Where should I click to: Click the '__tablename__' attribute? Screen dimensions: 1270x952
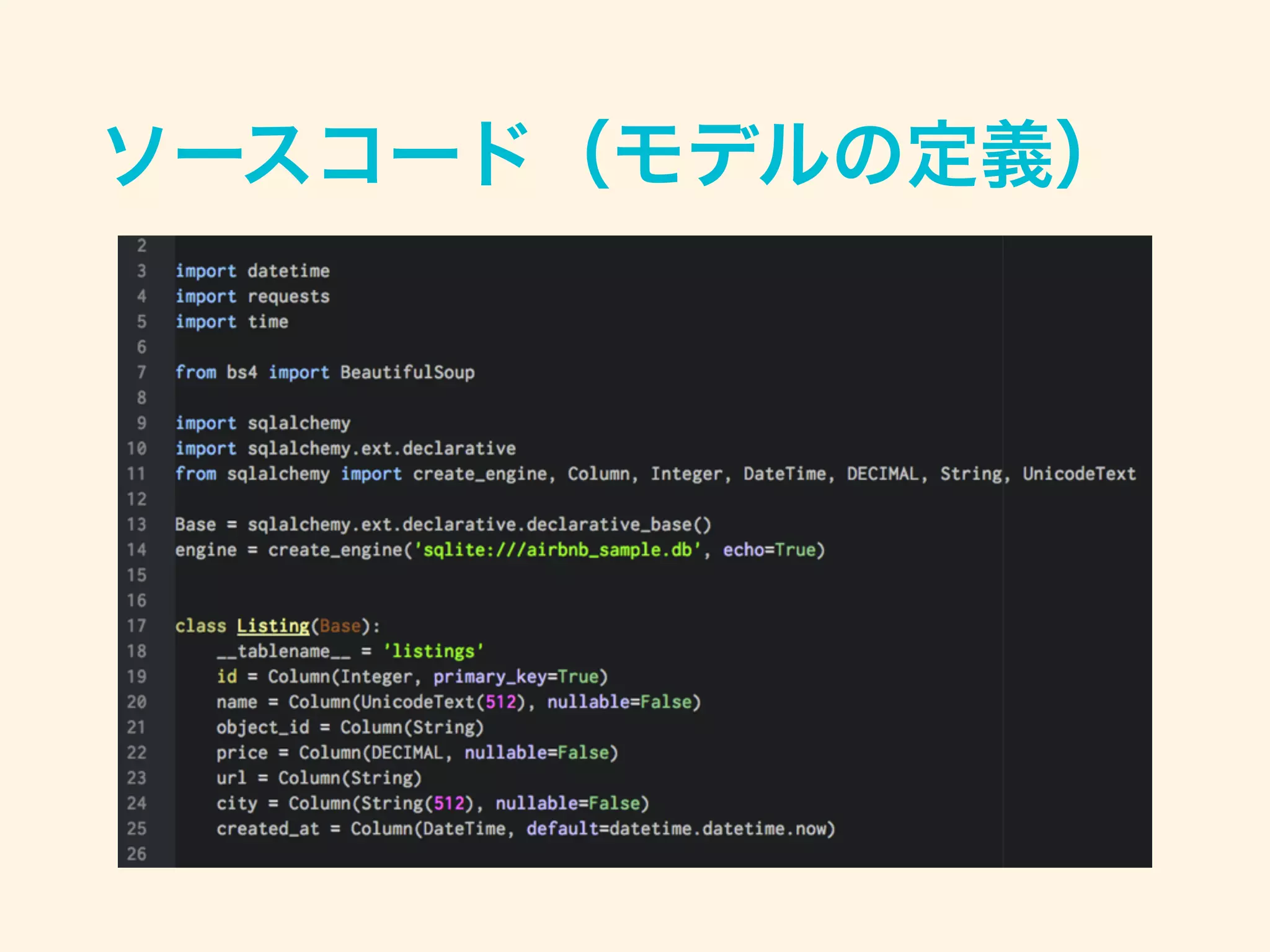point(283,651)
